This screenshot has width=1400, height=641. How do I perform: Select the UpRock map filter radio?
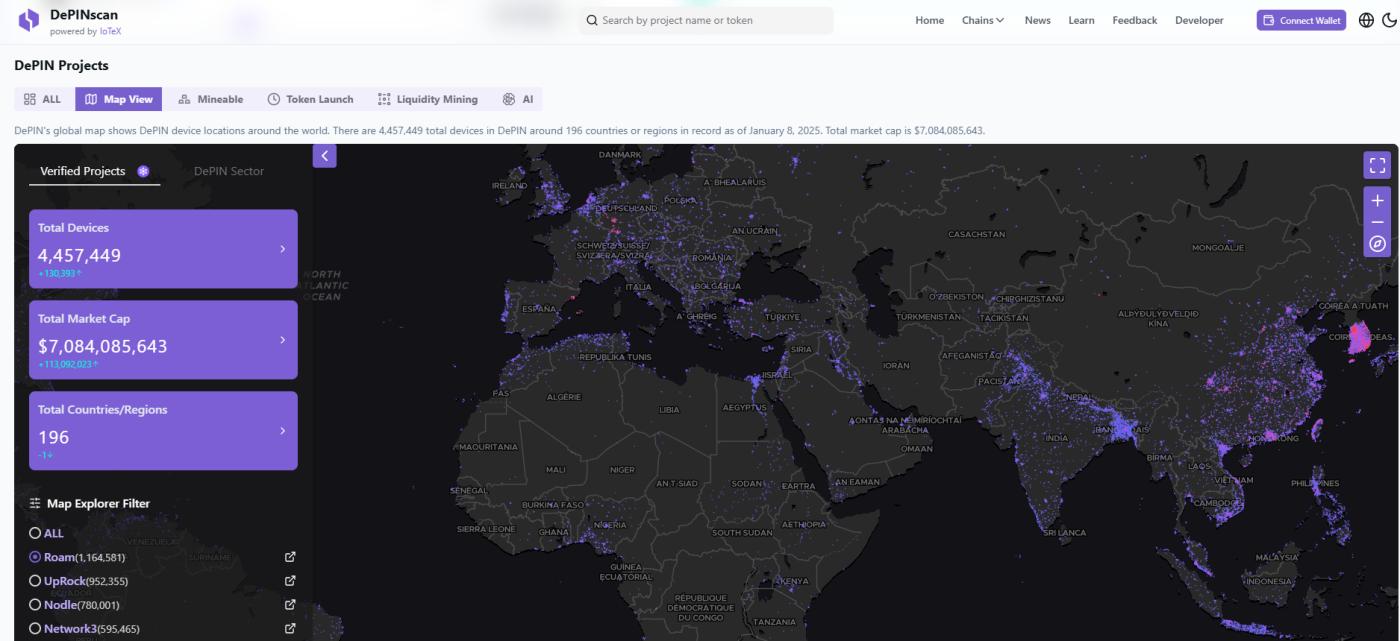35,581
